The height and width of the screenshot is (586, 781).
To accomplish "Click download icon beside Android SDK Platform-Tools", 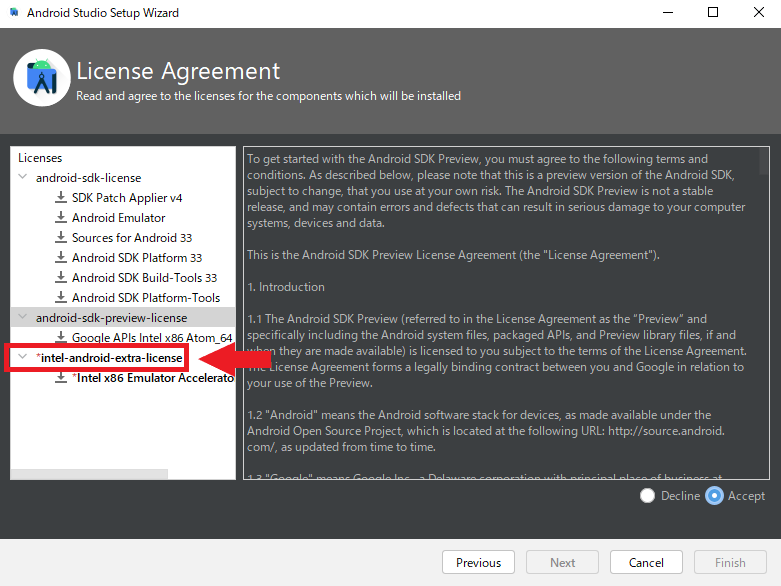I will click(61, 297).
